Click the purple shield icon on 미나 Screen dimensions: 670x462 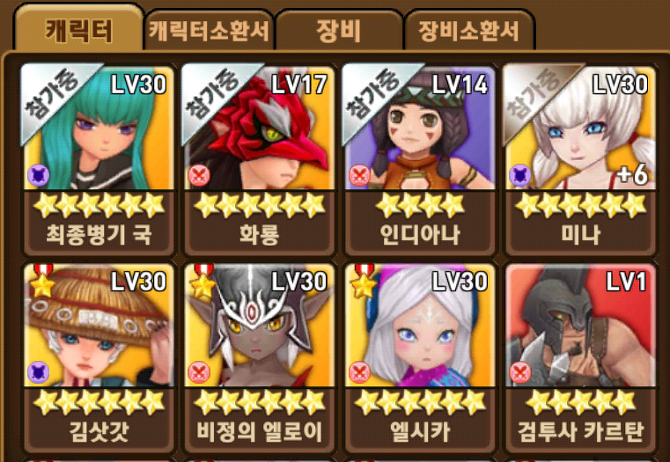coord(520,175)
